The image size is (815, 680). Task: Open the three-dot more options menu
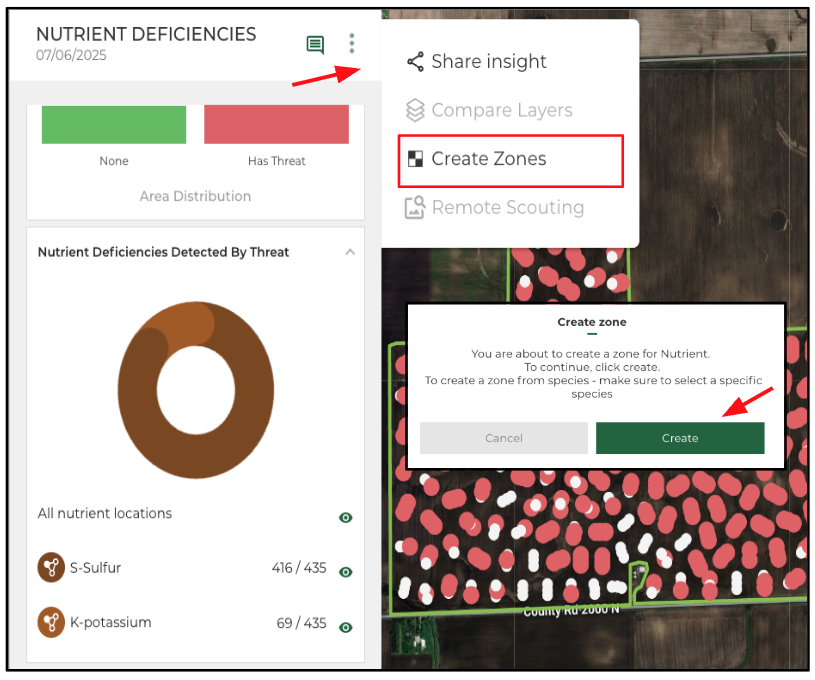[x=352, y=43]
